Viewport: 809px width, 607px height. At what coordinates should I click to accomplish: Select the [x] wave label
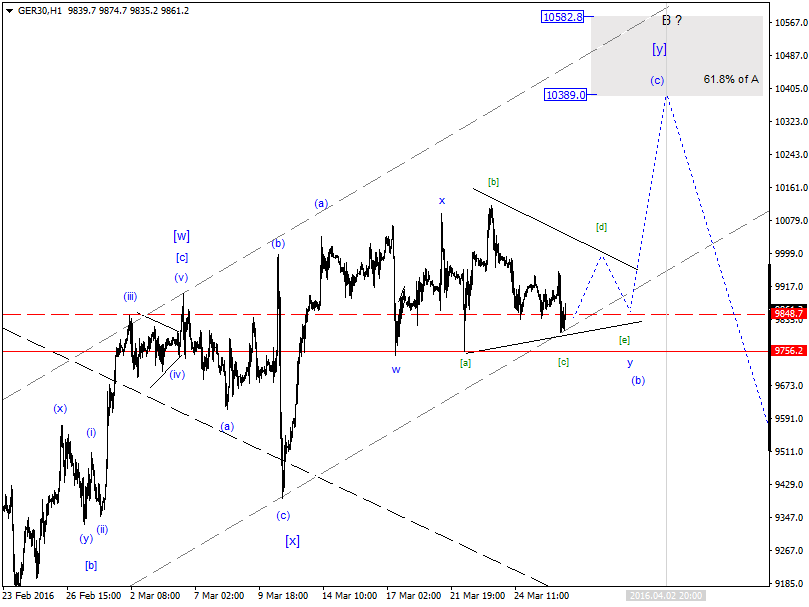292,541
